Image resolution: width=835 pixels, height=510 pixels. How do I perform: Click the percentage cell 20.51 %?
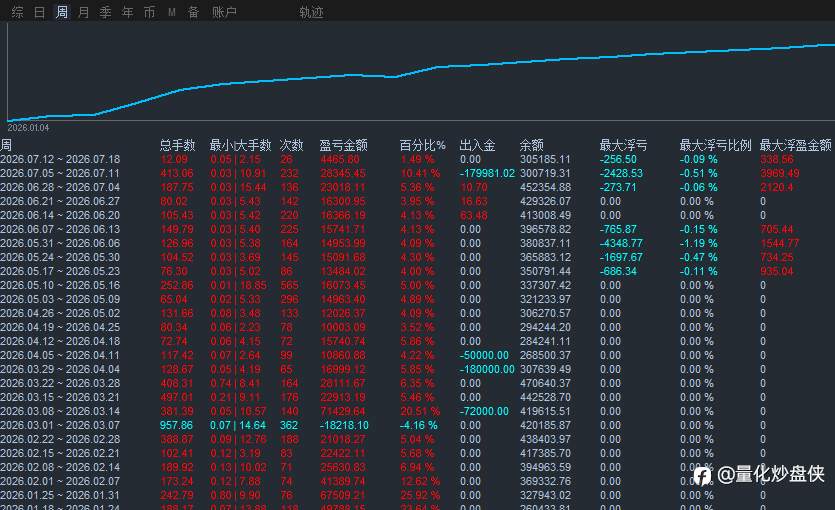420,411
